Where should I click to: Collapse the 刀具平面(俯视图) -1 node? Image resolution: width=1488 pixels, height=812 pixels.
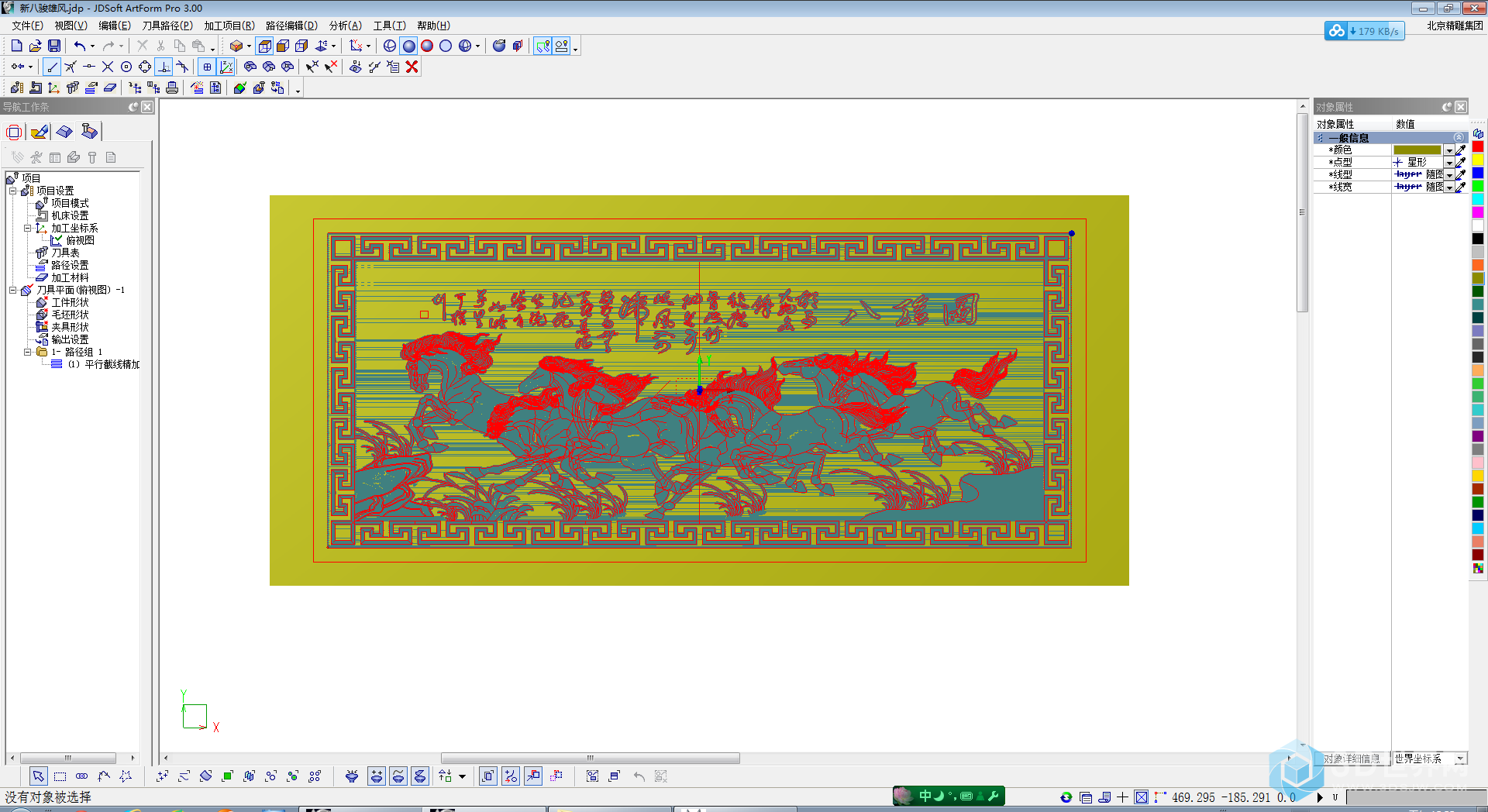pos(13,290)
